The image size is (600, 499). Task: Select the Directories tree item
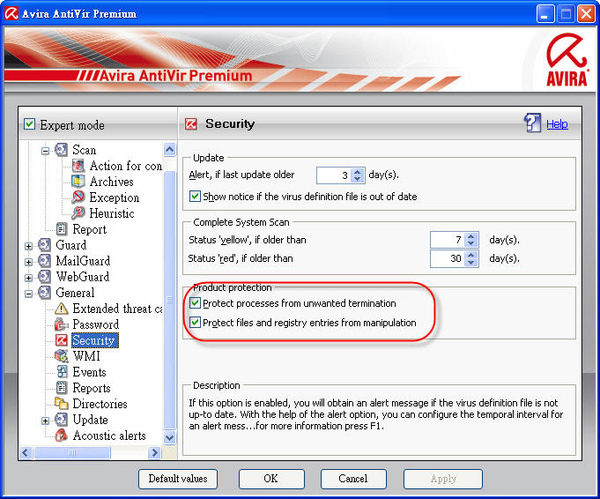pos(100,403)
